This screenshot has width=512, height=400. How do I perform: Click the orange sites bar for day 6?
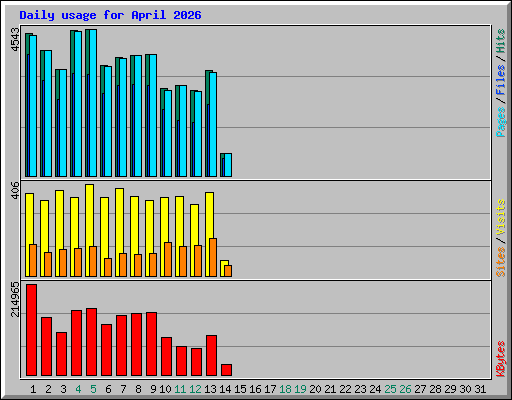[x=108, y=267]
